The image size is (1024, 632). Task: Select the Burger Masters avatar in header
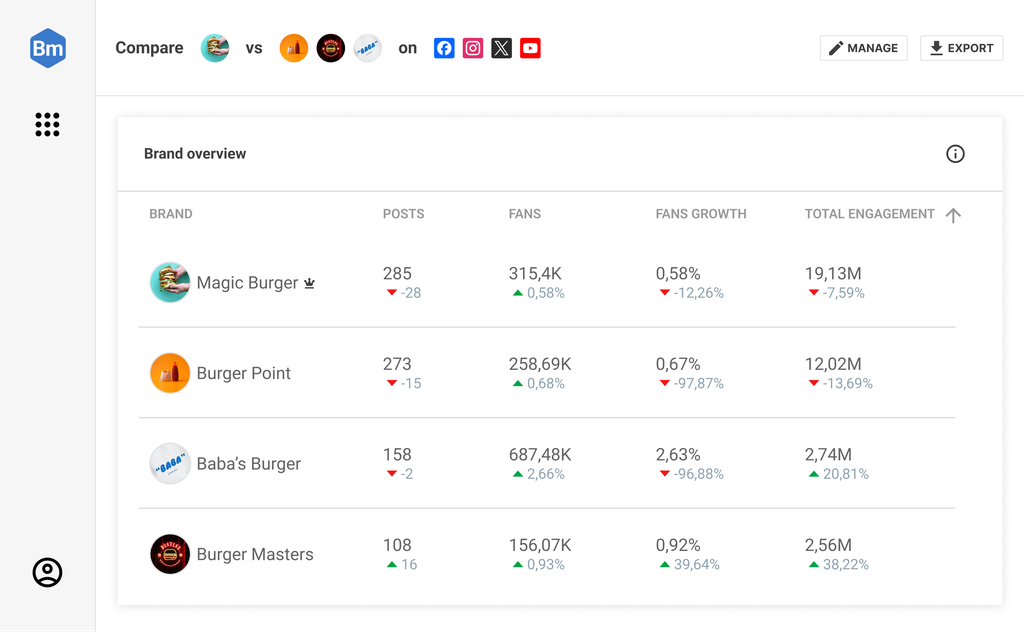331,48
